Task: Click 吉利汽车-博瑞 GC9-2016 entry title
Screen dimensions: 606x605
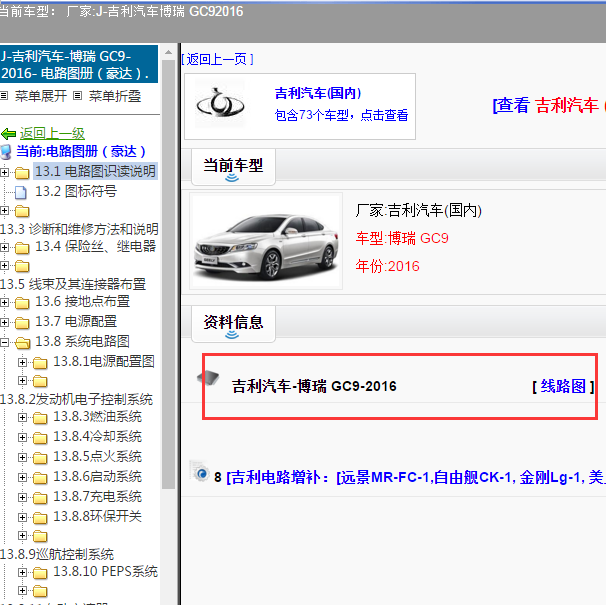Action: tap(314, 386)
